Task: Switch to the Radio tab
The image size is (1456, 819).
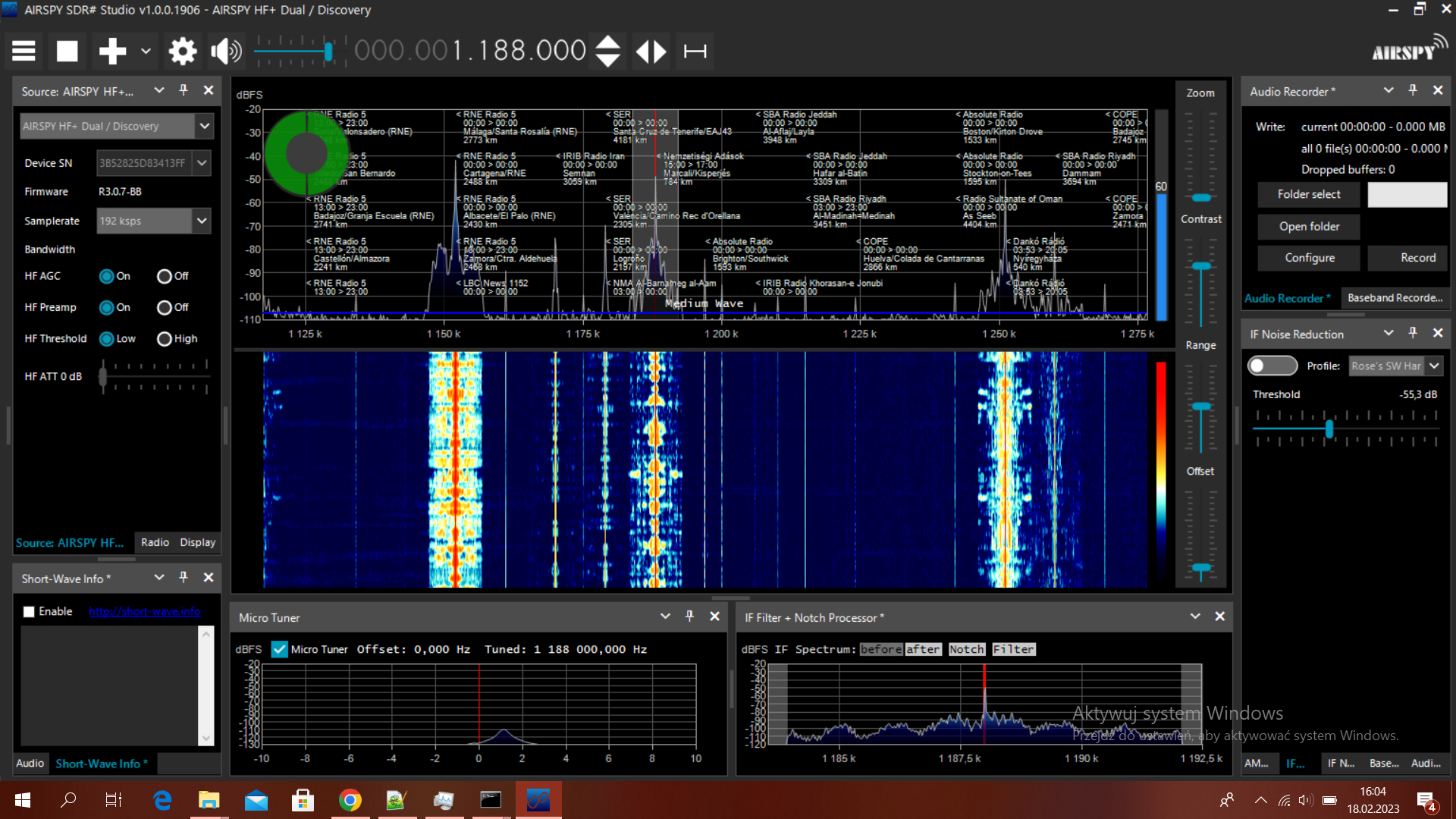Action: tap(155, 542)
